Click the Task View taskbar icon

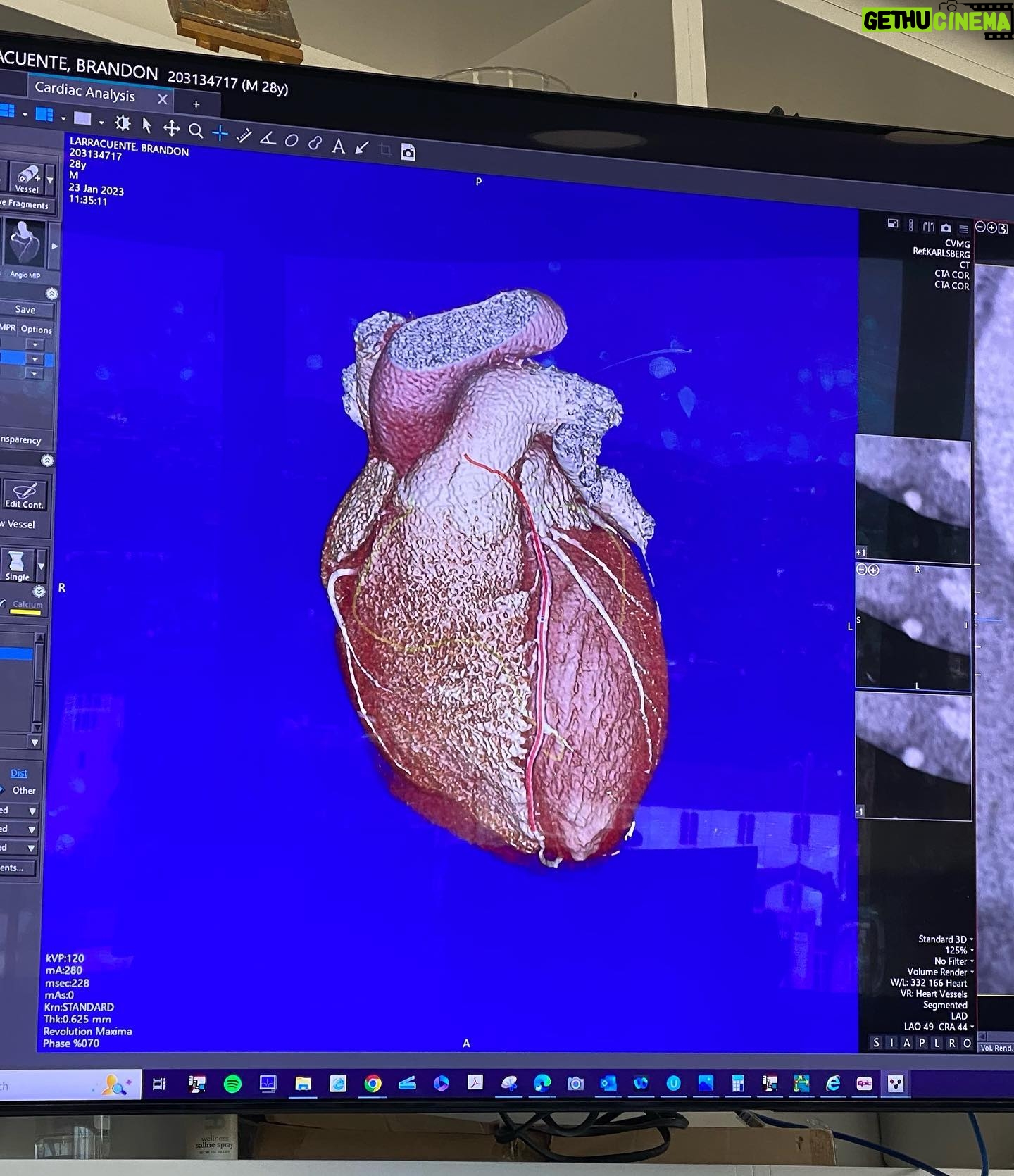tap(159, 1084)
